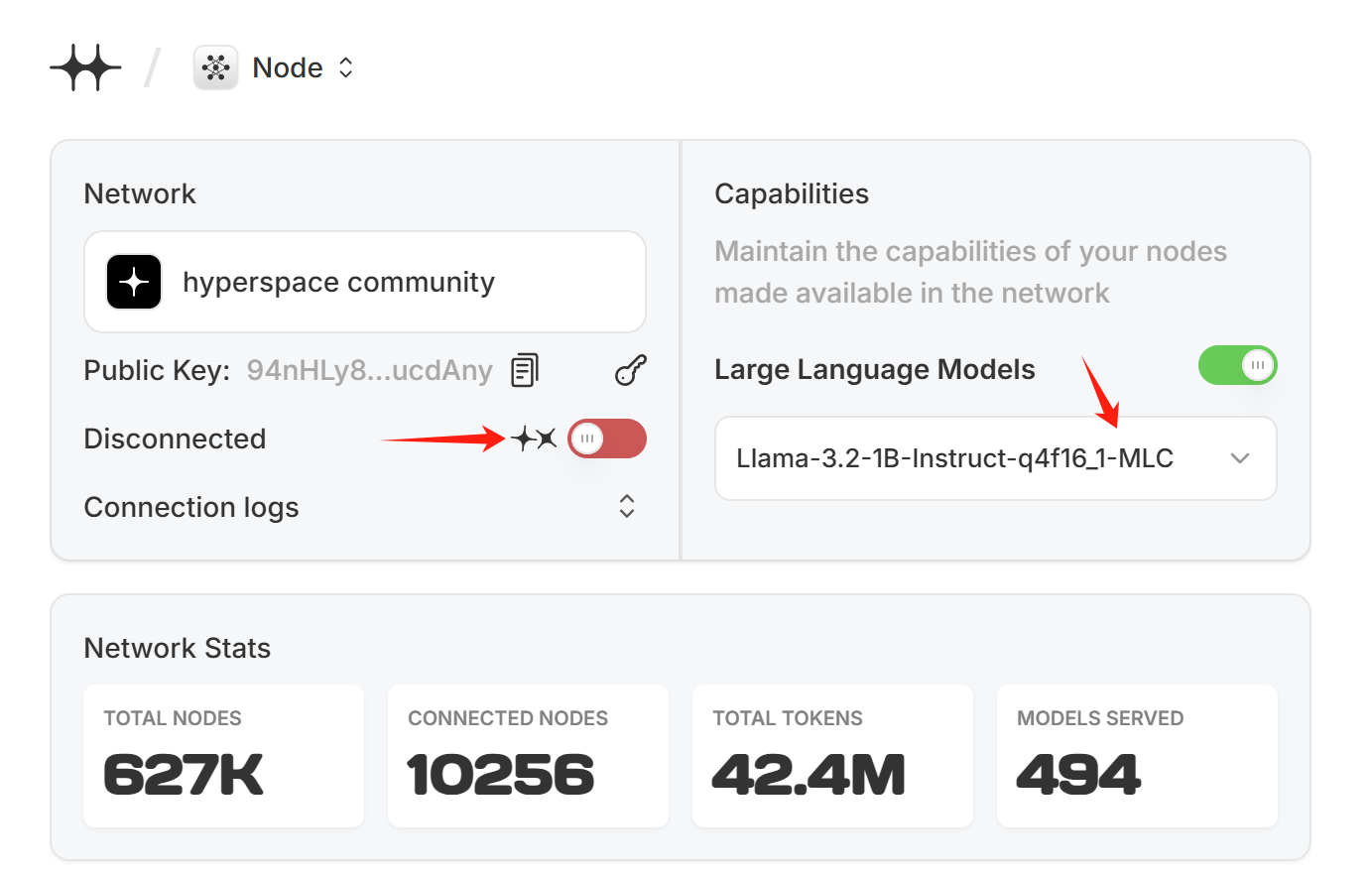
Task: Click the Models Served 494 stat card
Action: point(1137,755)
